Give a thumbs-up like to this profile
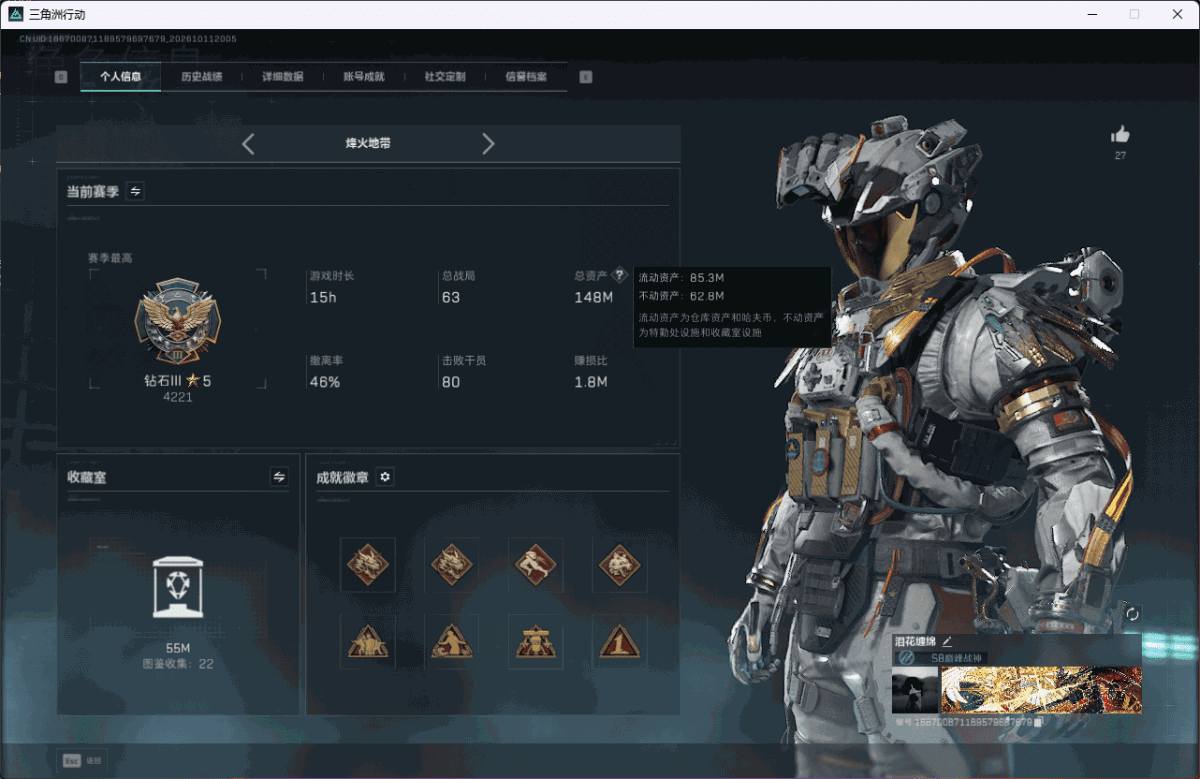Screen dimensions: 1200x779 pos(1120,134)
